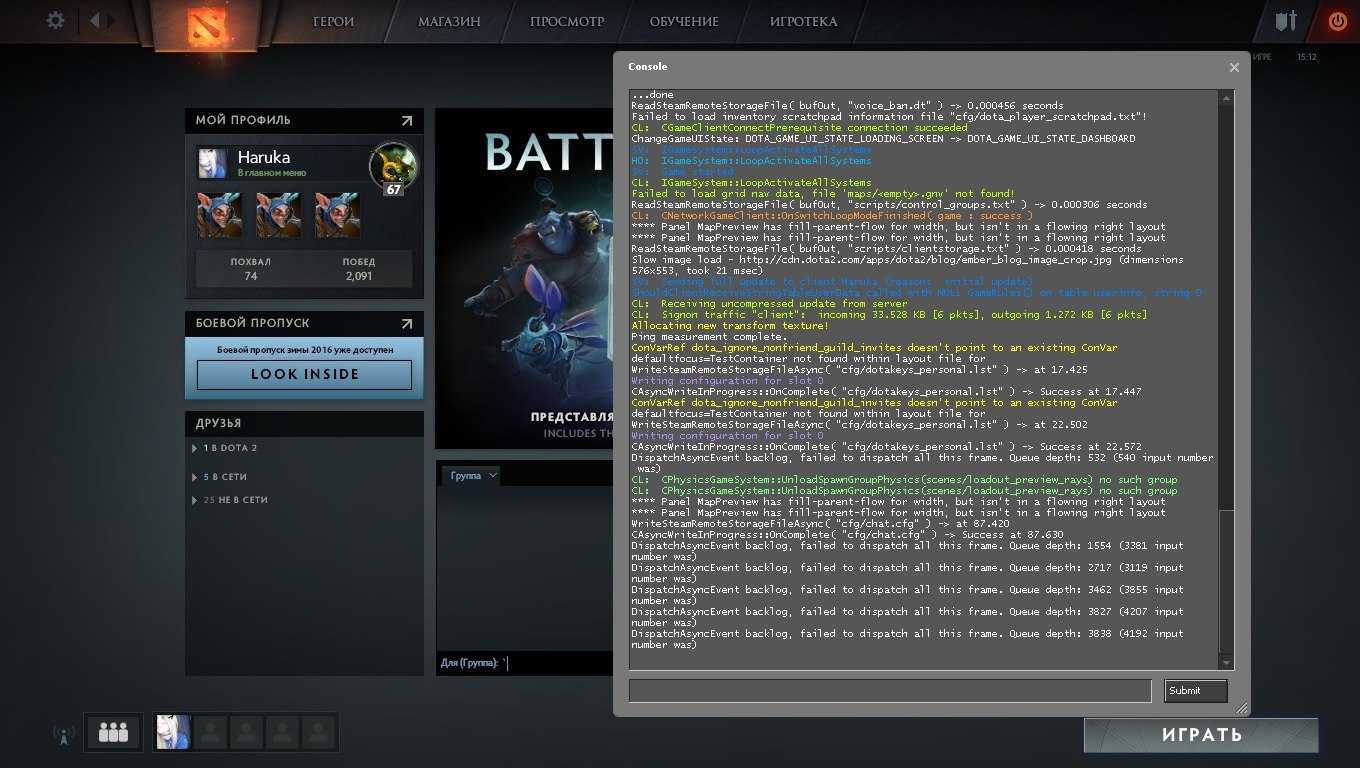Click the Haruka profile name
Image resolution: width=1360 pixels, height=768 pixels.
point(264,157)
